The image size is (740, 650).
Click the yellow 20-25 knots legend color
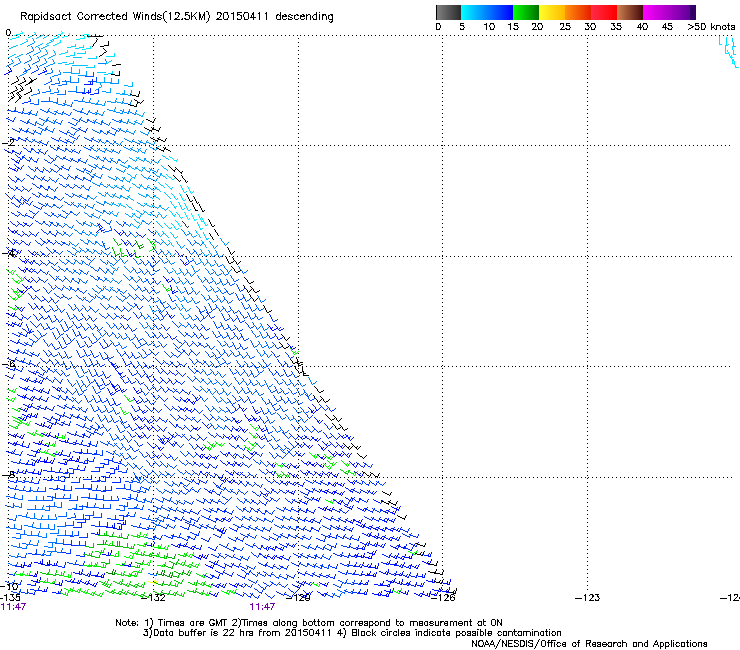[x=552, y=12]
